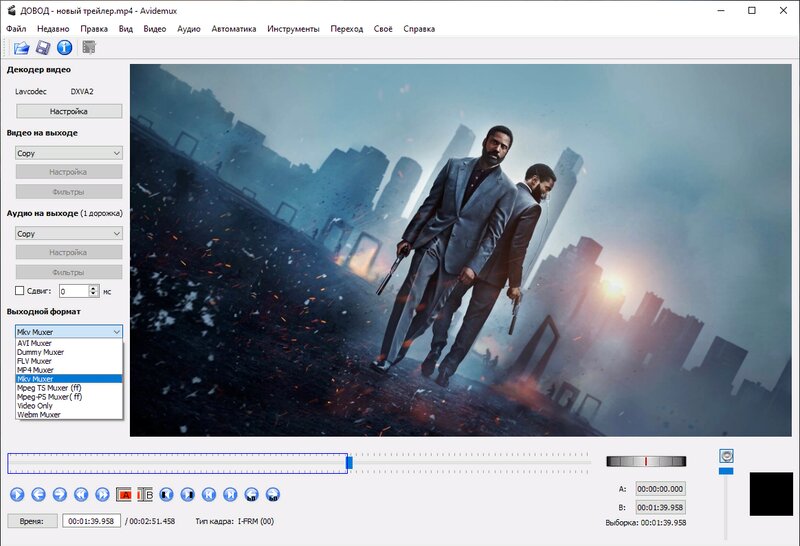Image resolution: width=800 pixels, height=546 pixels.
Task: Click the filmstrip icon in the toolbar
Action: [89, 47]
